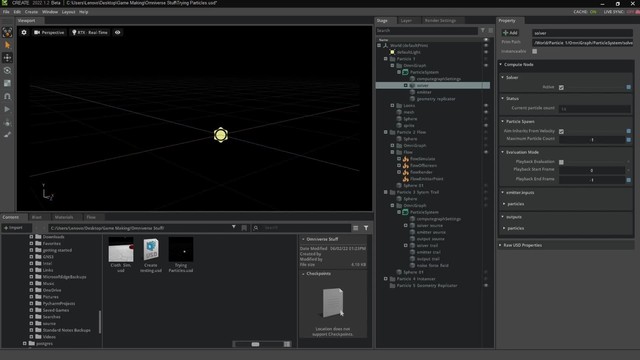
Task: Open the Help menu
Action: (x=83, y=12)
